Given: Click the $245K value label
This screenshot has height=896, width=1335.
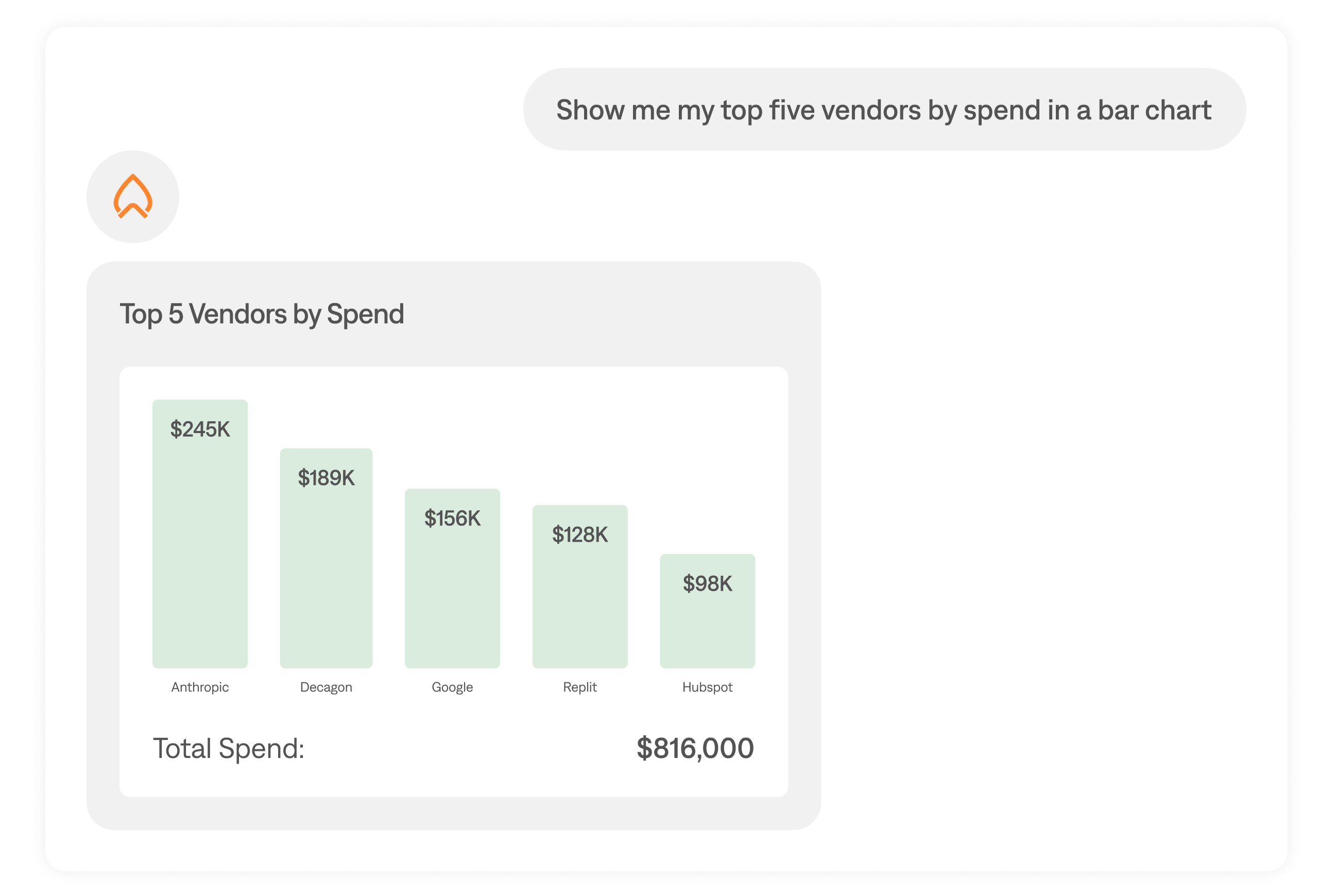Looking at the screenshot, I should [x=200, y=429].
